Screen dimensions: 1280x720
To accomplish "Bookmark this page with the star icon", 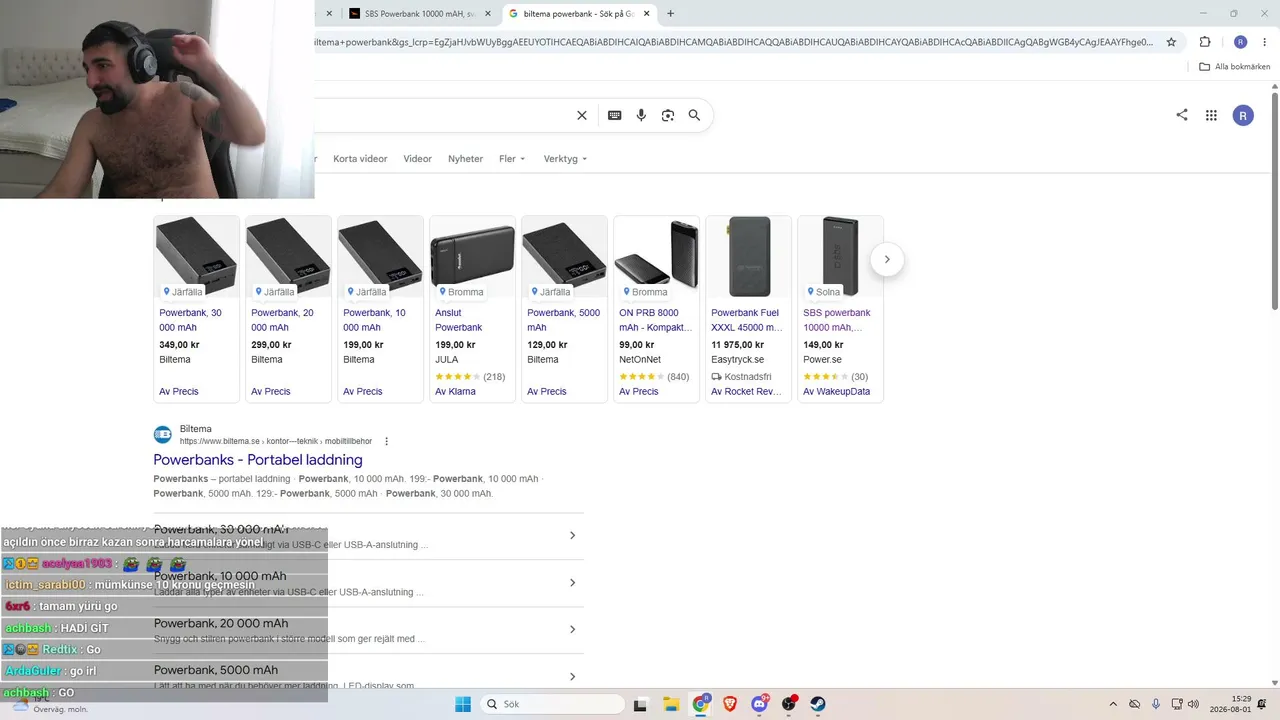I will (1171, 42).
